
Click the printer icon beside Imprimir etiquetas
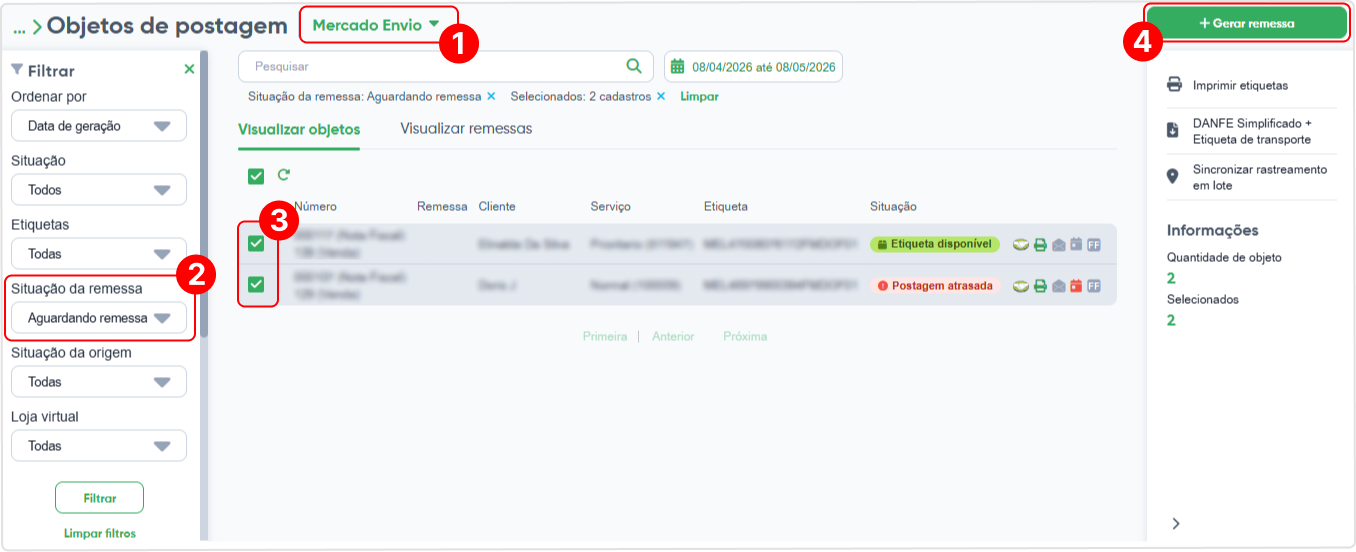pyautogui.click(x=1175, y=85)
